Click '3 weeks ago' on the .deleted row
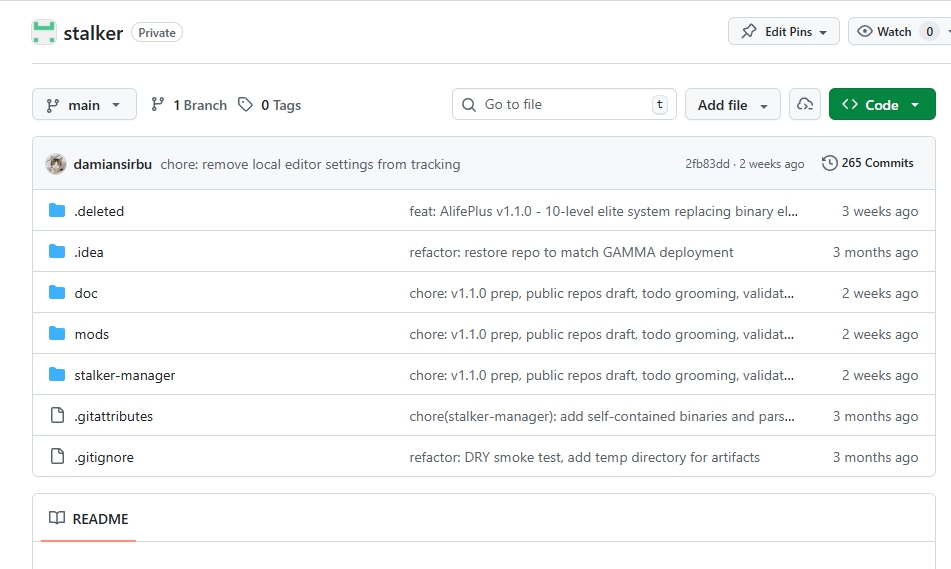 click(879, 211)
